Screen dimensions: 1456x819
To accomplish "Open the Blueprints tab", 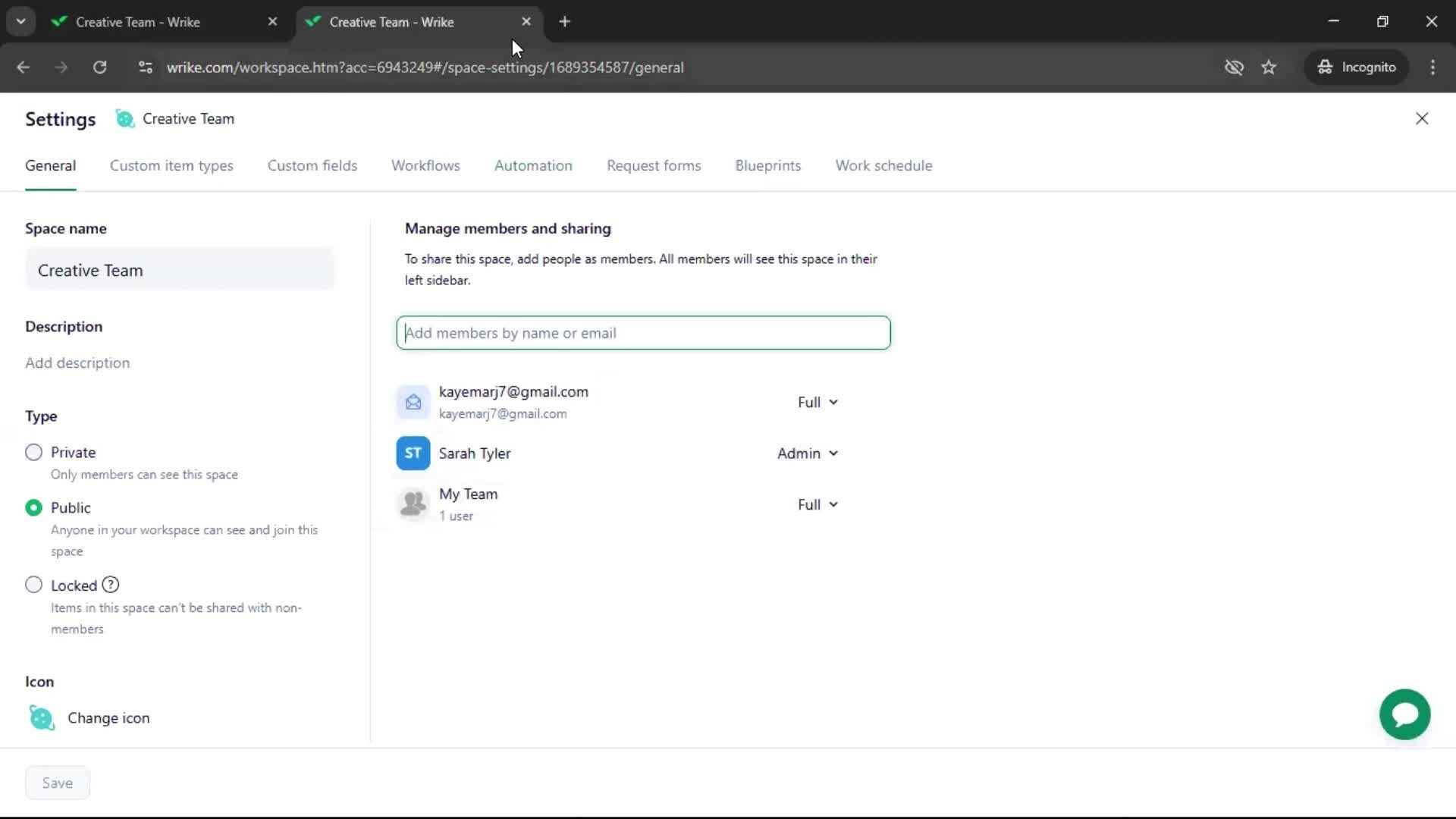I will [767, 166].
